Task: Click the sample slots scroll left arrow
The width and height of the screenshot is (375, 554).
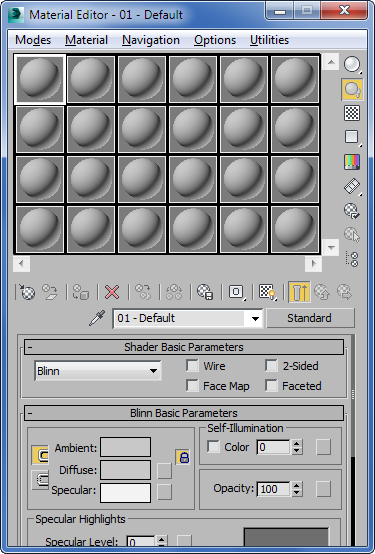Action: [x=22, y=263]
